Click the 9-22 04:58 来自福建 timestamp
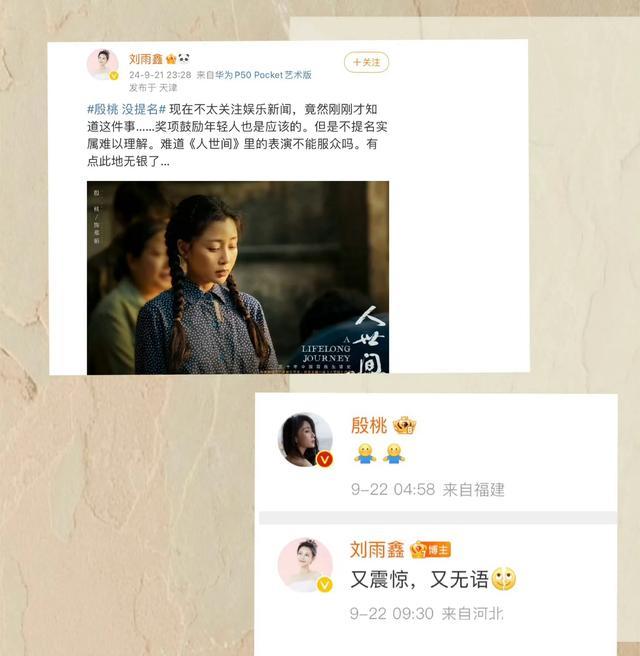This screenshot has height=656, width=640. pyautogui.click(x=428, y=489)
